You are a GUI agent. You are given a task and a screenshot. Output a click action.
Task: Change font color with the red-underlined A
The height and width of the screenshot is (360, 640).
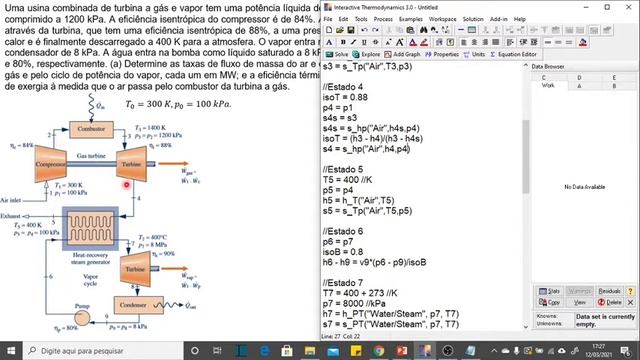[413, 42]
